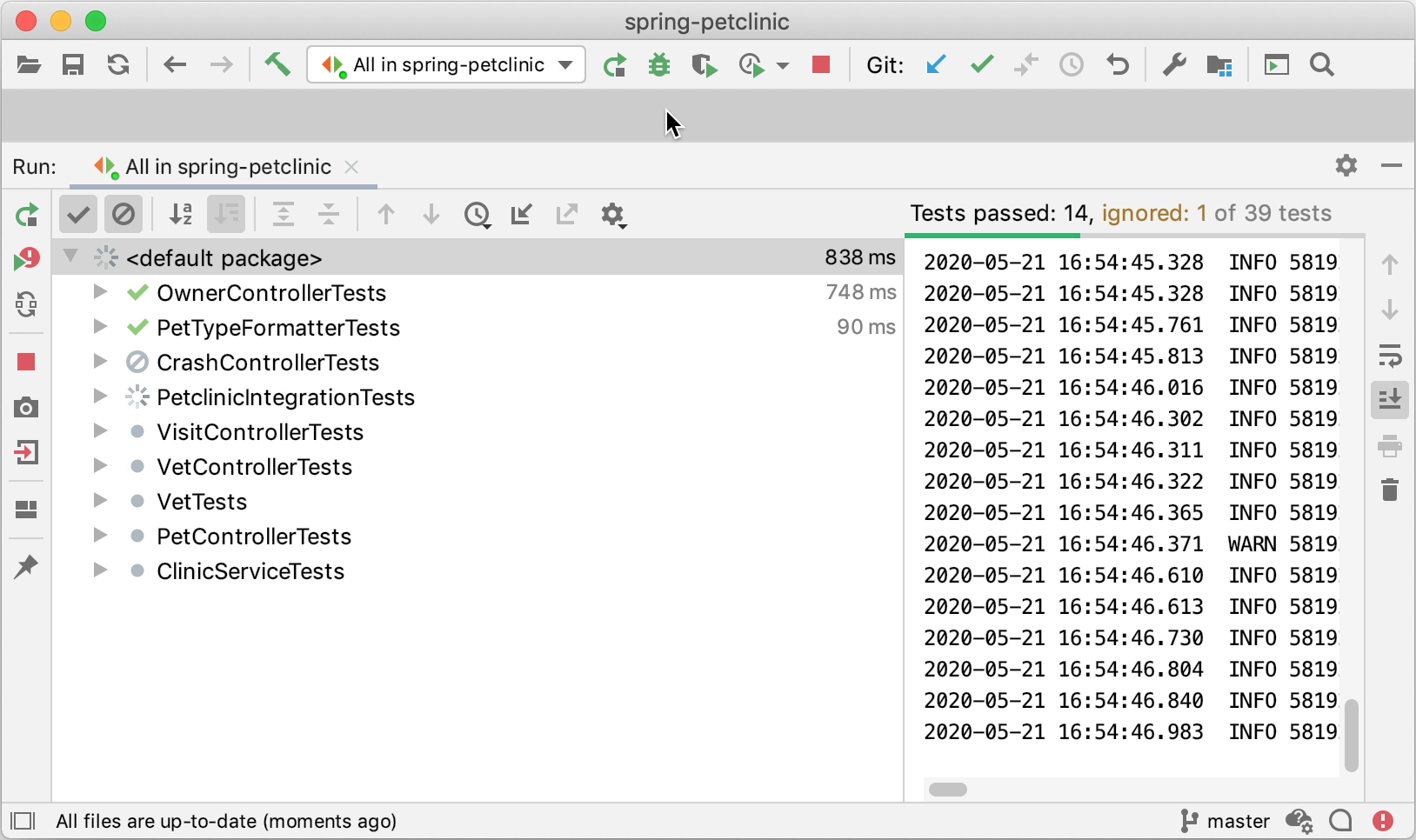Expand the OwnerControllerTests node

tap(100, 293)
